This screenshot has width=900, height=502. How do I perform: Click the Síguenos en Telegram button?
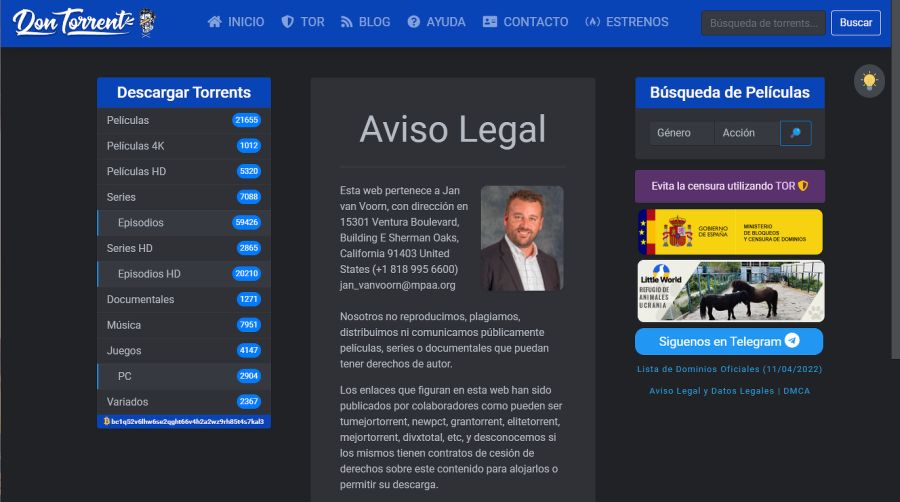[x=729, y=342]
